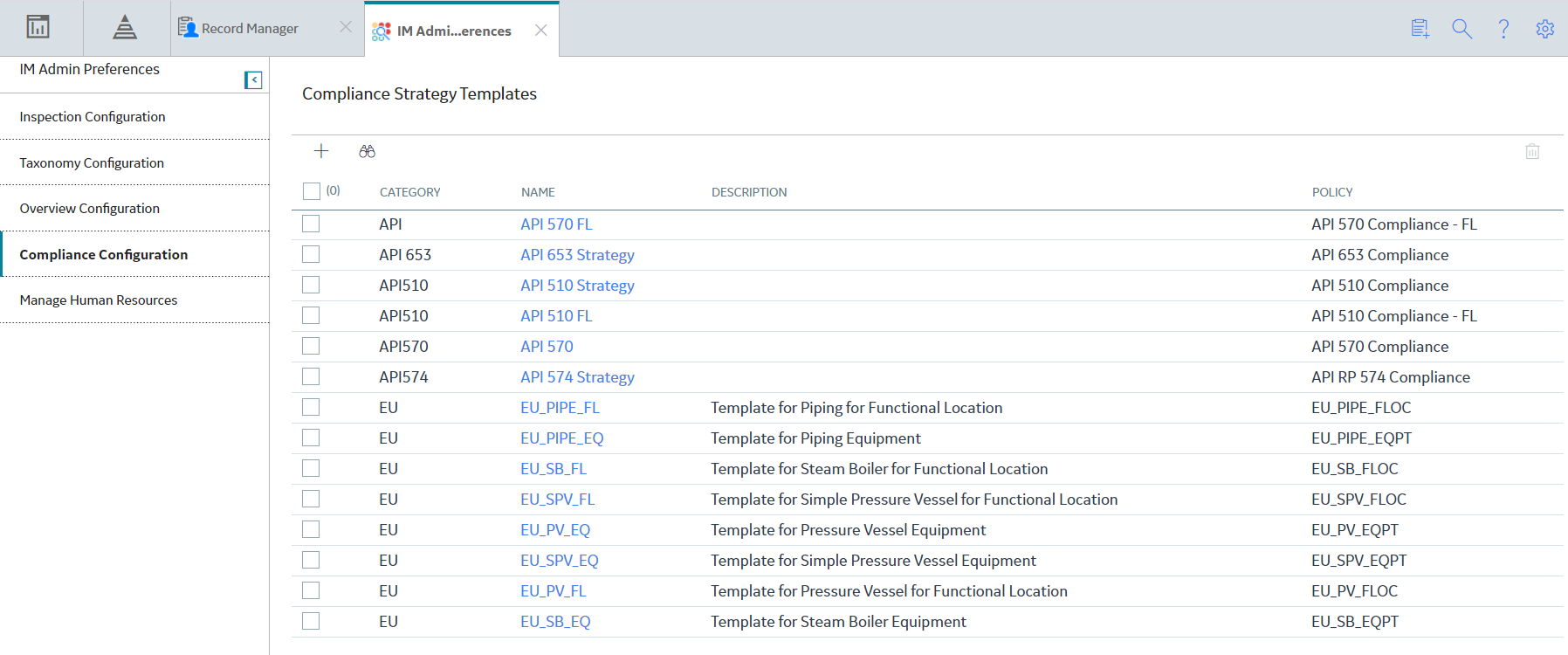This screenshot has height=655, width=1568.
Task: Open the EU_SB_FL template link
Action: tap(554, 469)
